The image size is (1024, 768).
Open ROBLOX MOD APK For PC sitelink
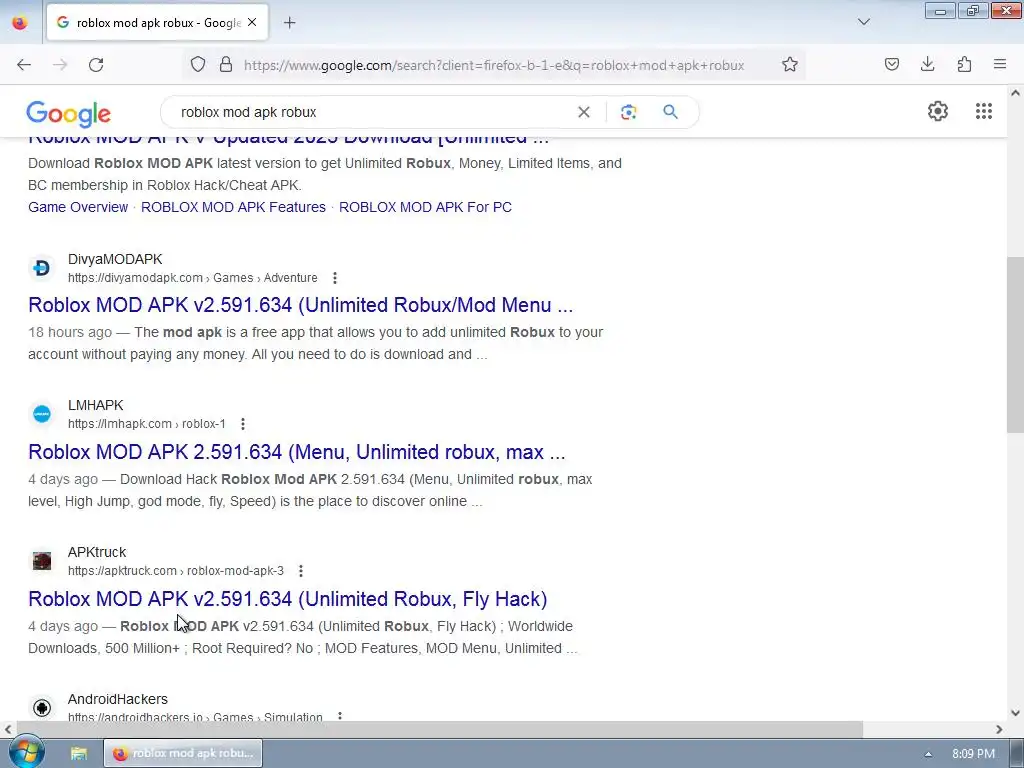click(425, 207)
